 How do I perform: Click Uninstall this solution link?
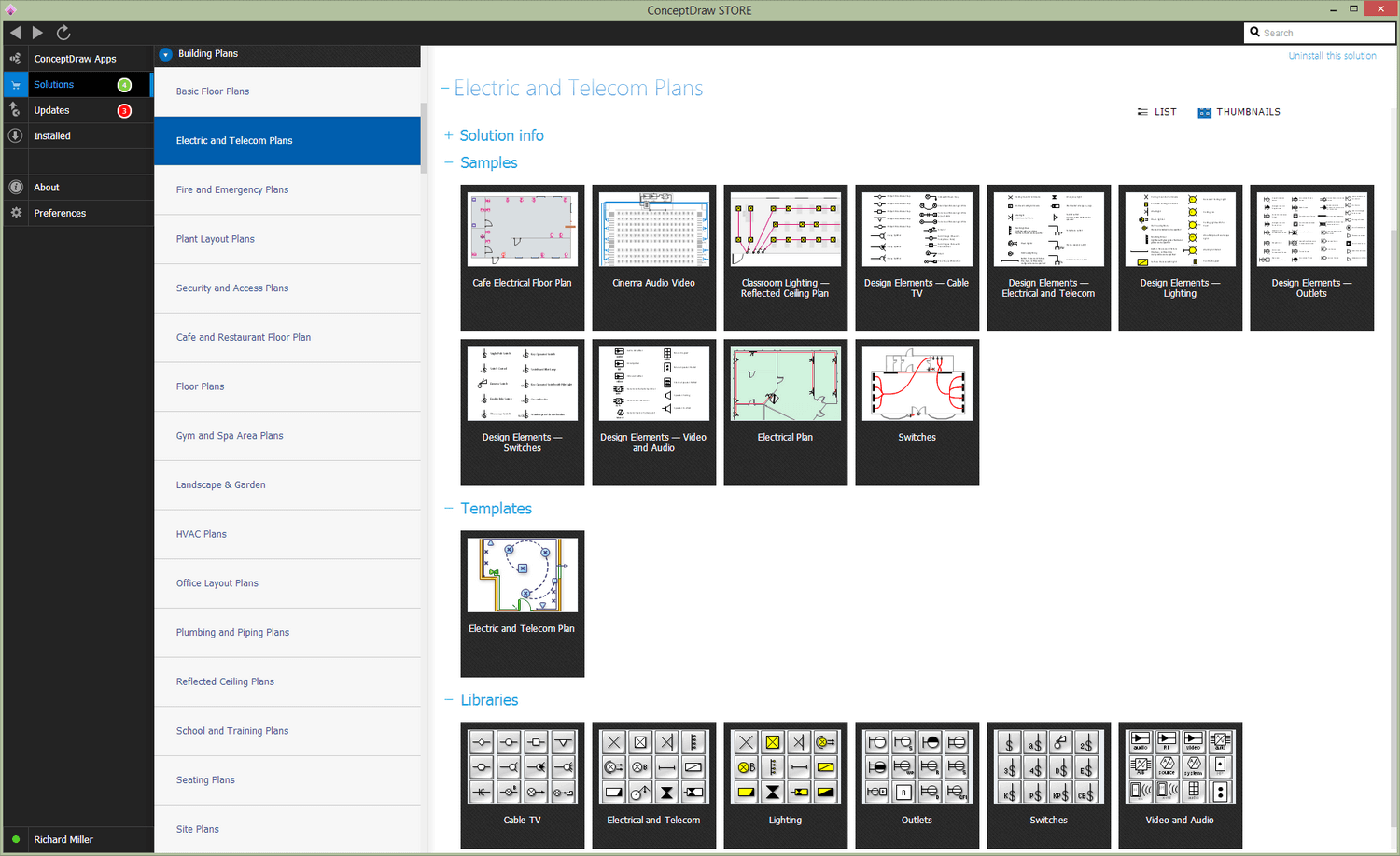tap(1332, 56)
